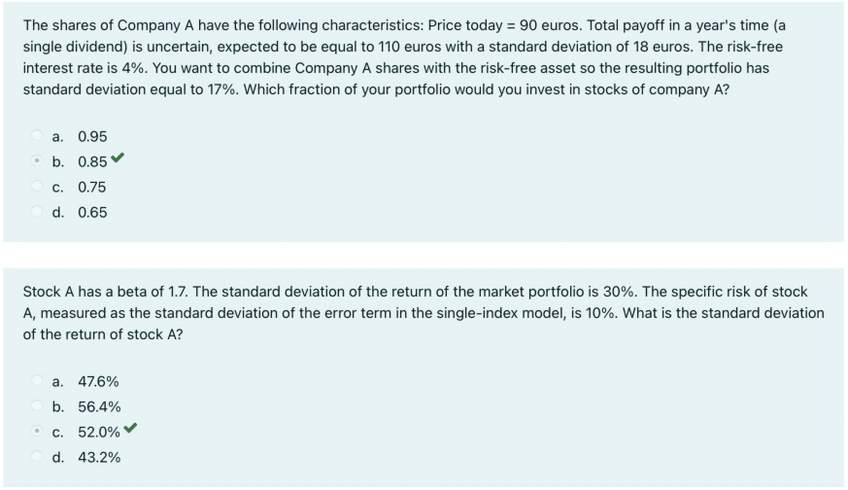
Task: Pick radio button for 43.2% answer
Action: (38, 457)
